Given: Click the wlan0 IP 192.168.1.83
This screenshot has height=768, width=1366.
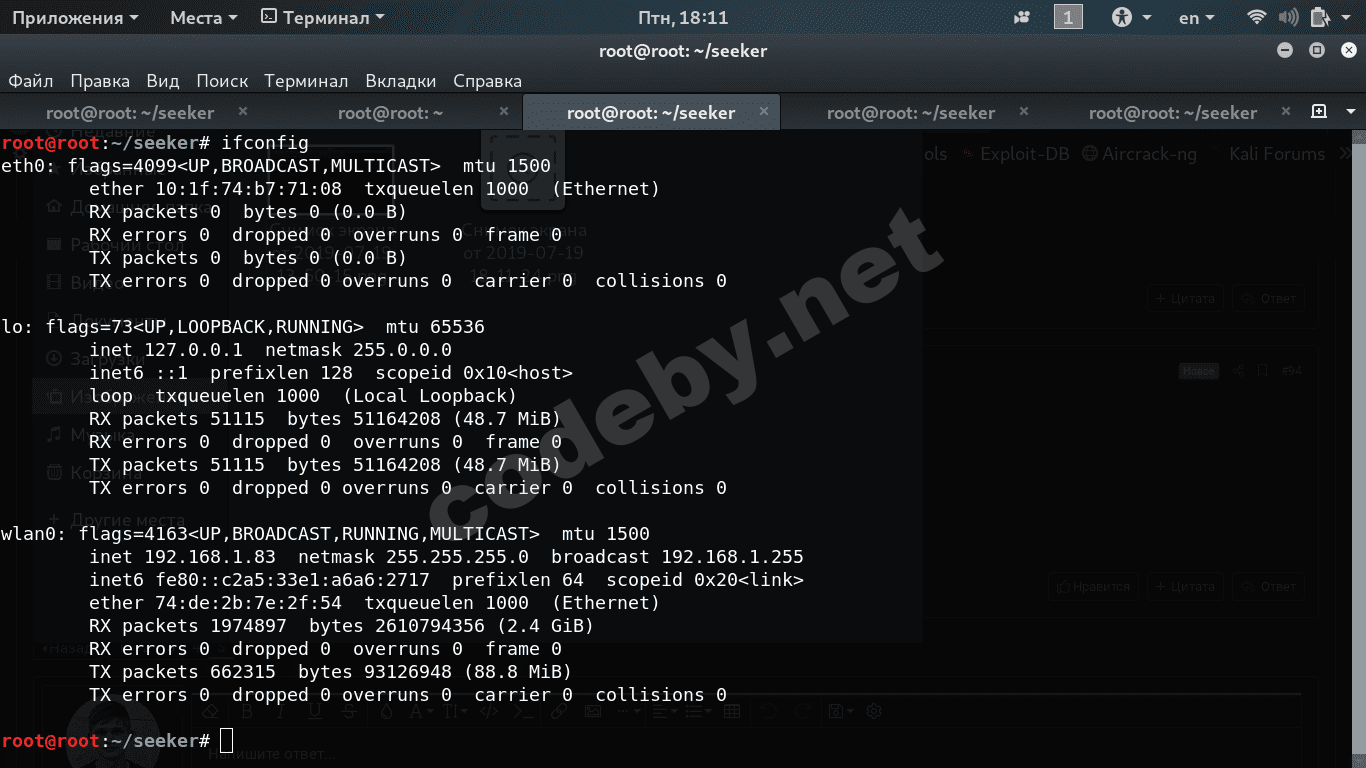Looking at the screenshot, I should (210, 557).
